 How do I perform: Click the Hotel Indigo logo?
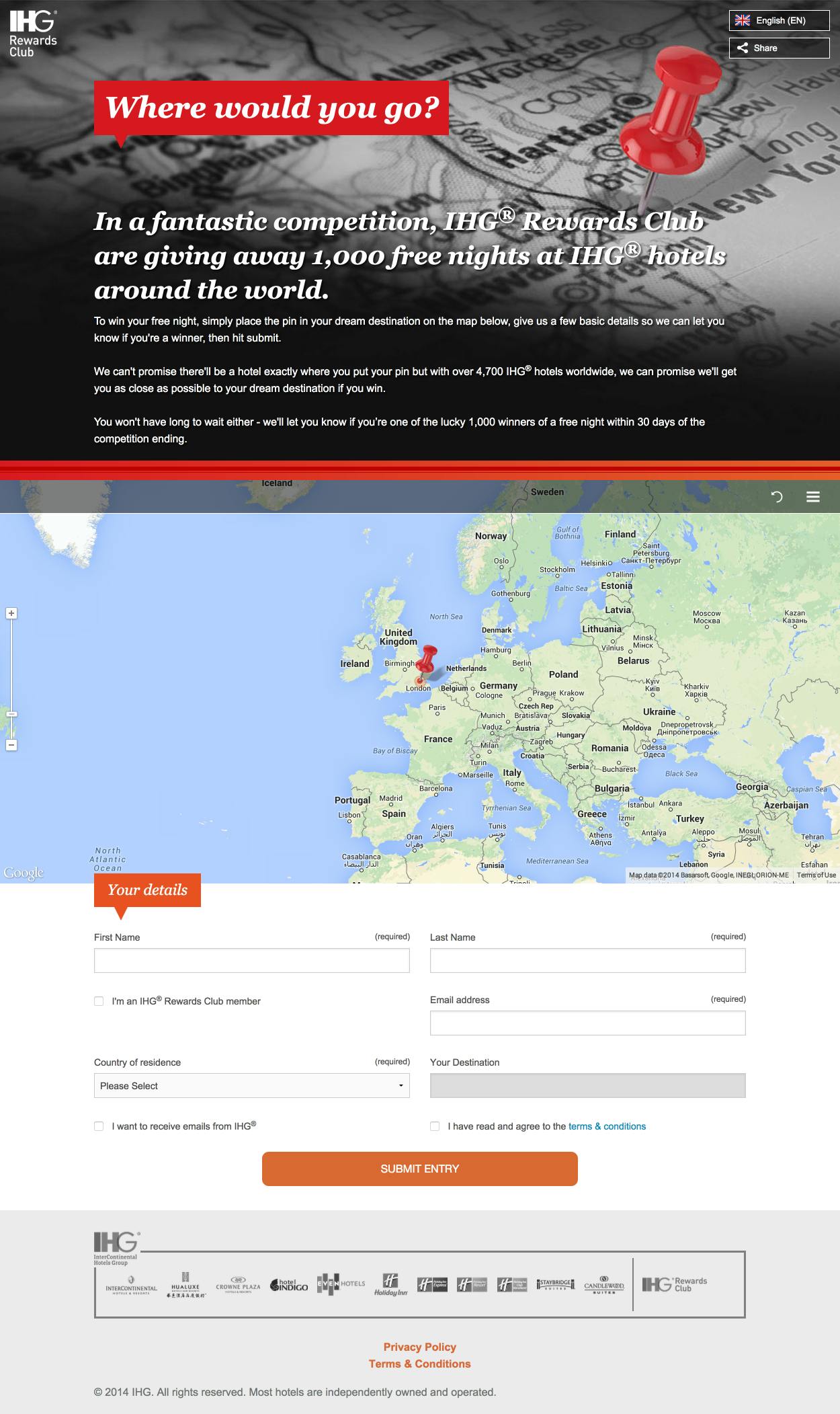289,1285
